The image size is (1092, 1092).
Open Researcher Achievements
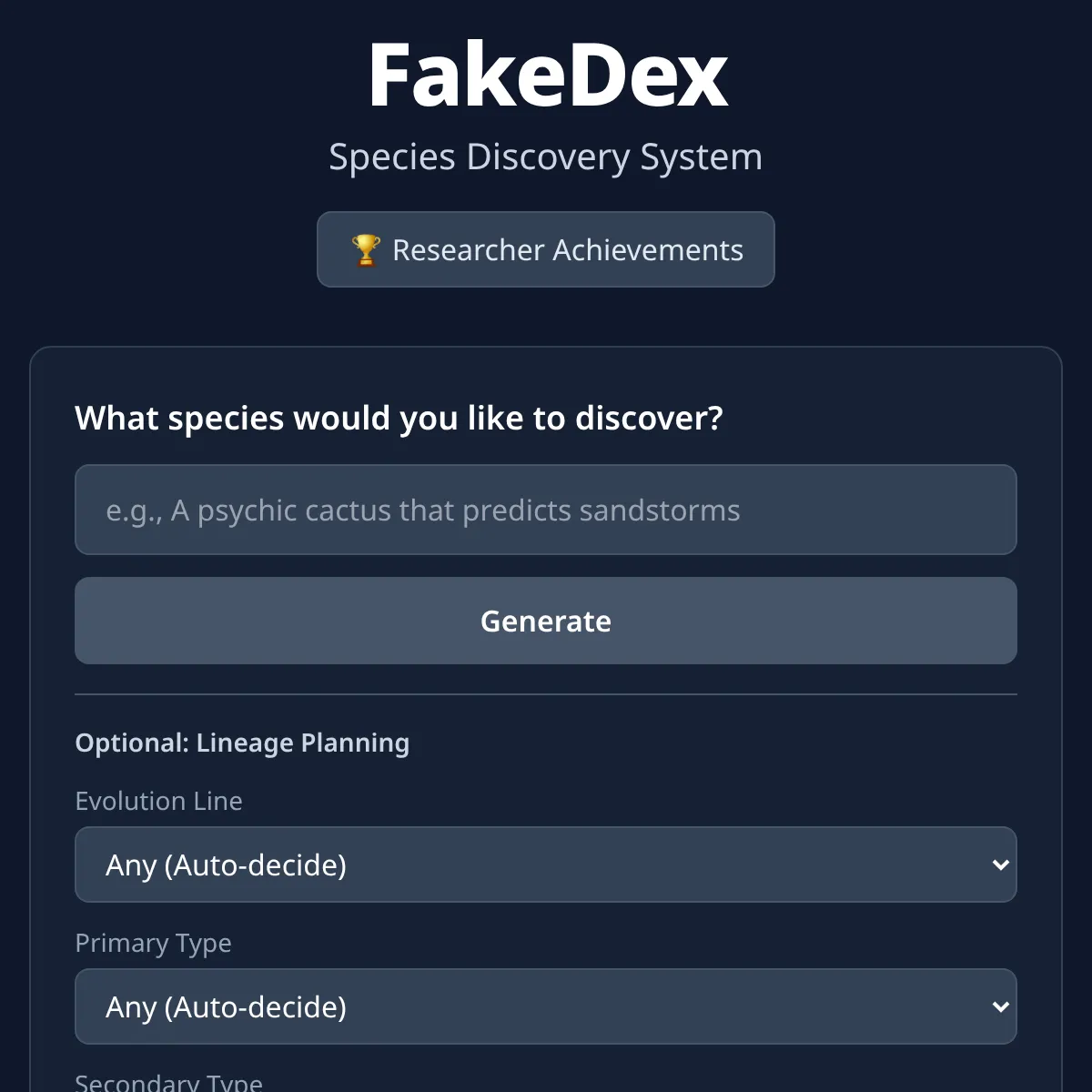546,250
